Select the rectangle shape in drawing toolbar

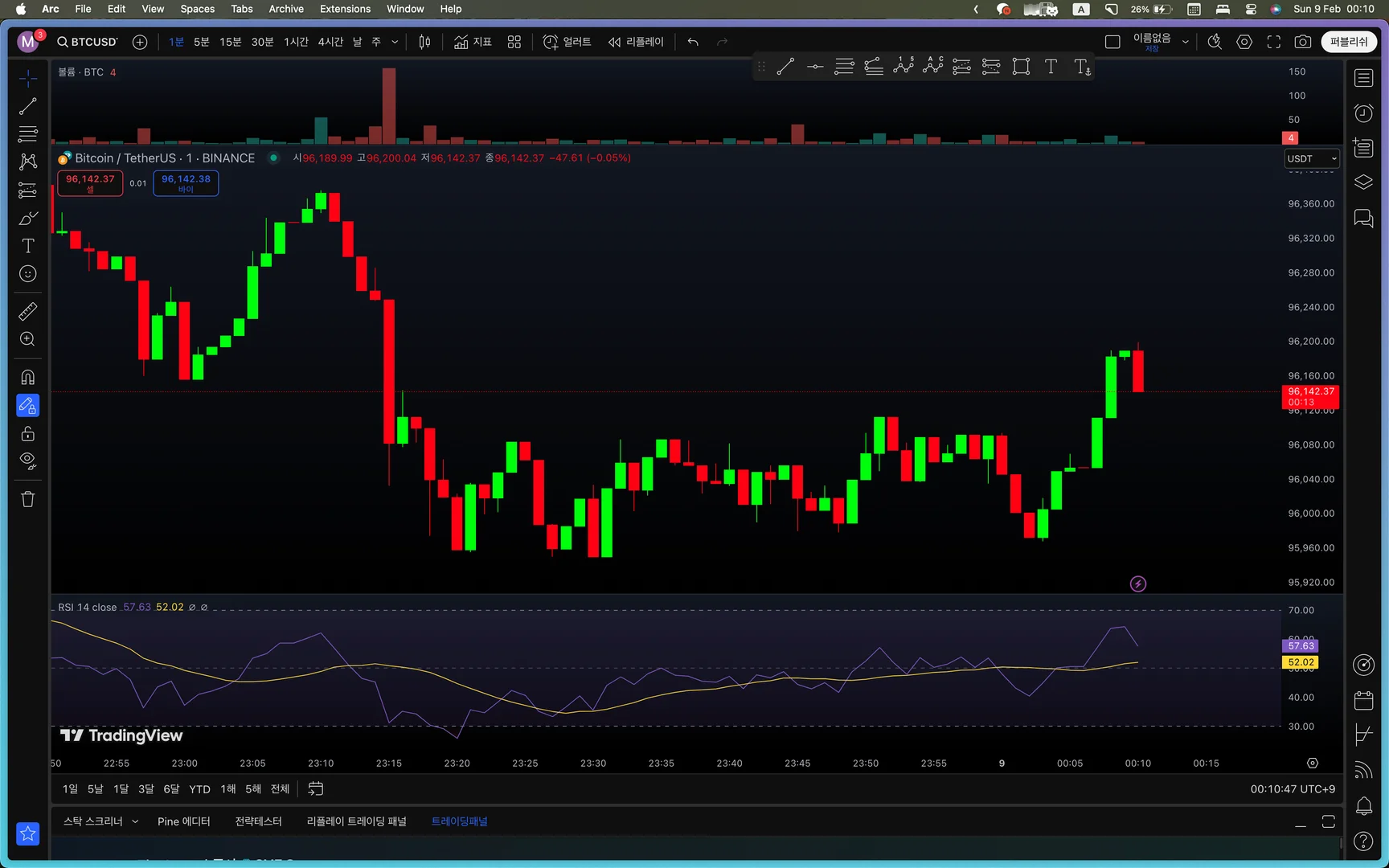pyautogui.click(x=1021, y=67)
